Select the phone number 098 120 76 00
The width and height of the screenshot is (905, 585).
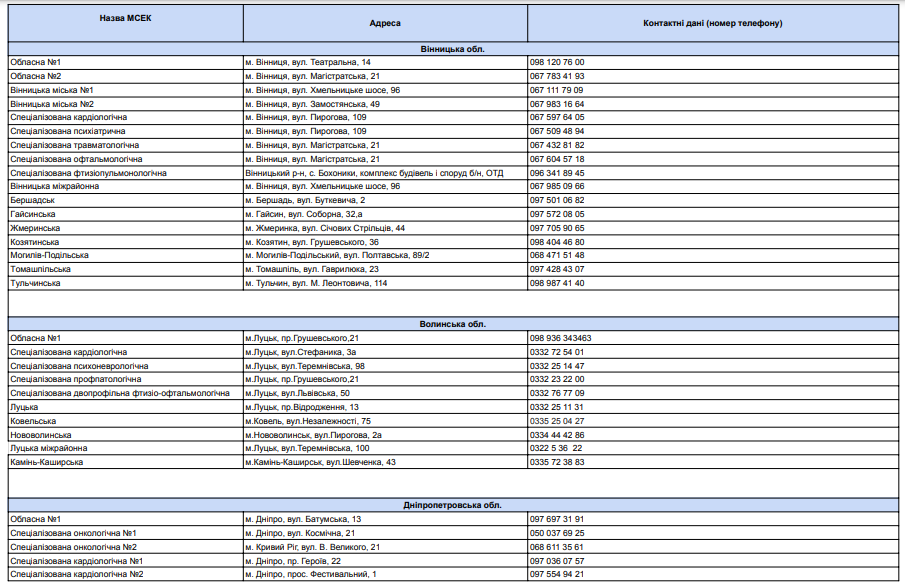pyautogui.click(x=557, y=62)
